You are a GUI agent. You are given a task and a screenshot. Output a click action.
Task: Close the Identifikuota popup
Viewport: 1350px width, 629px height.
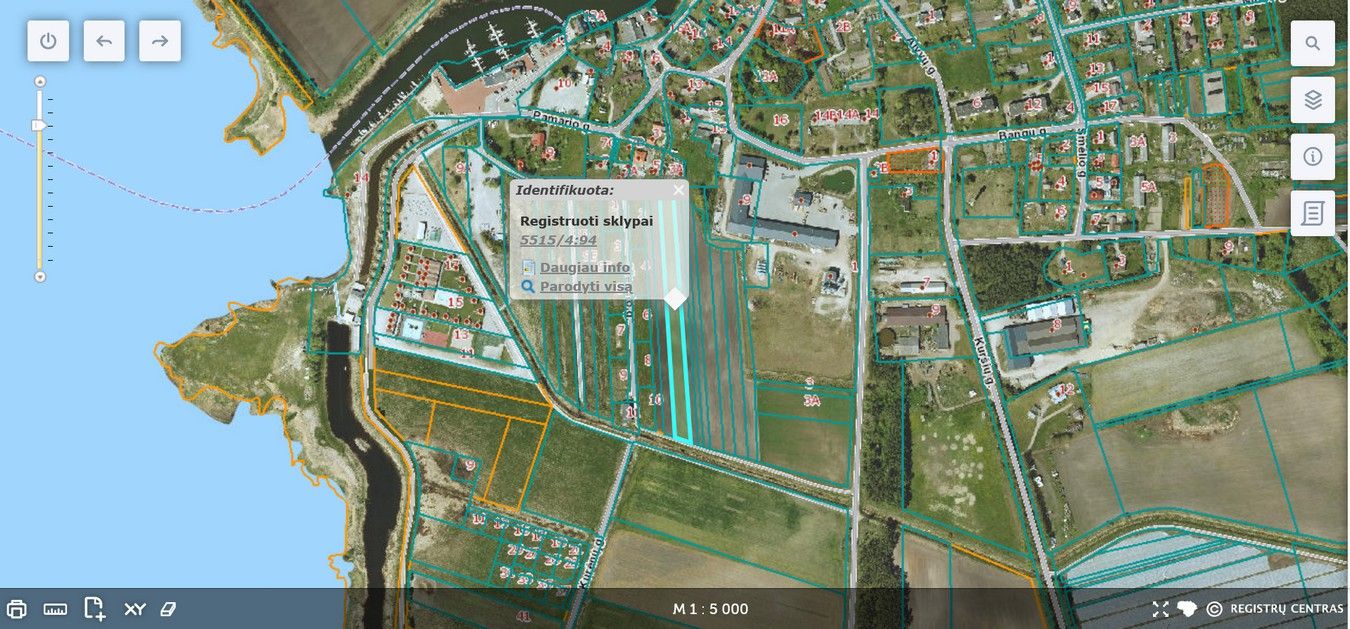point(679,190)
